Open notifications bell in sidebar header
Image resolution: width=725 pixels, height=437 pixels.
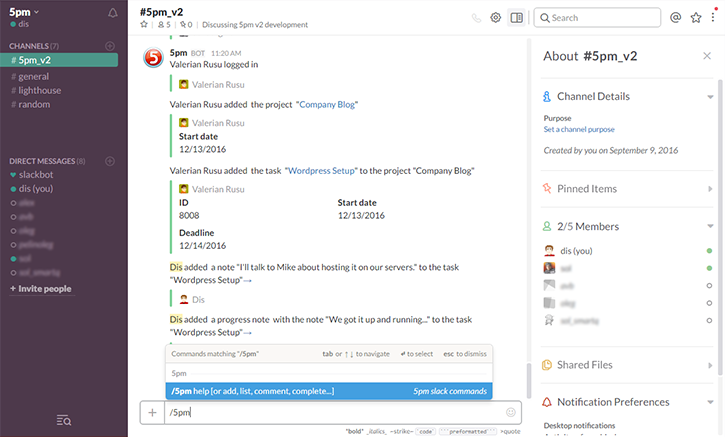click(x=113, y=13)
